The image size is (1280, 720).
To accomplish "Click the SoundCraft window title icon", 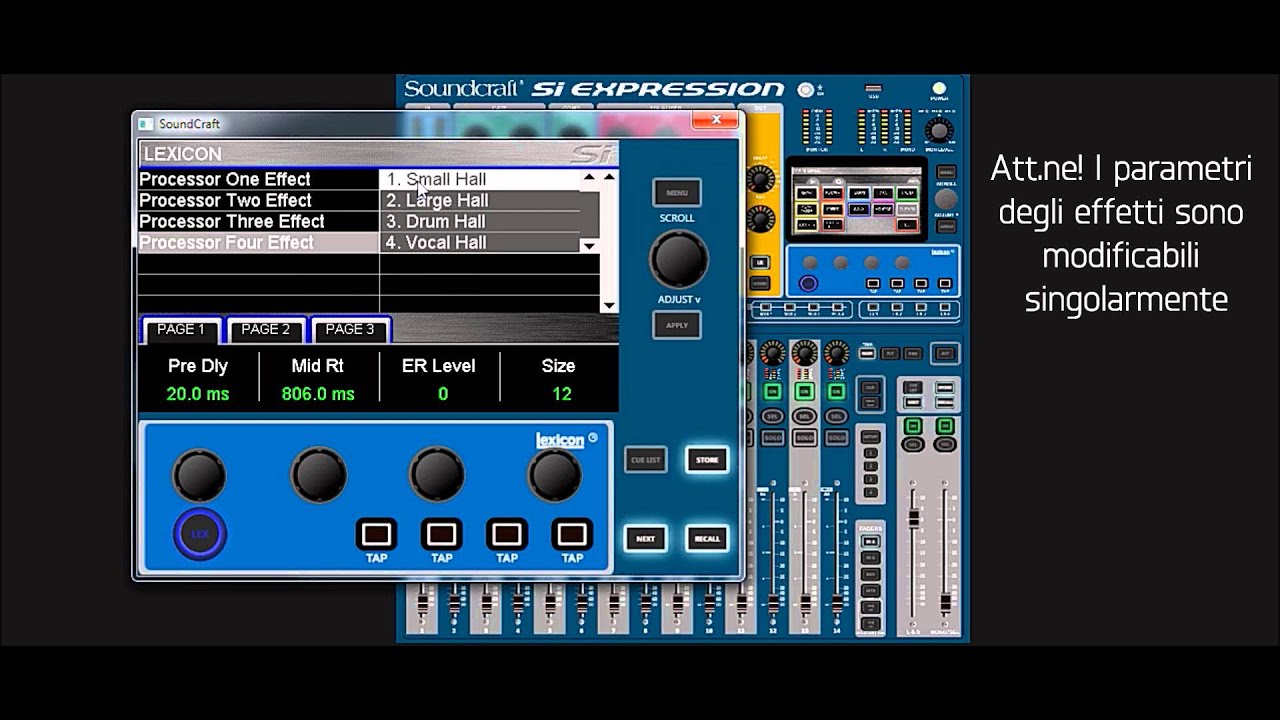I will (x=146, y=124).
